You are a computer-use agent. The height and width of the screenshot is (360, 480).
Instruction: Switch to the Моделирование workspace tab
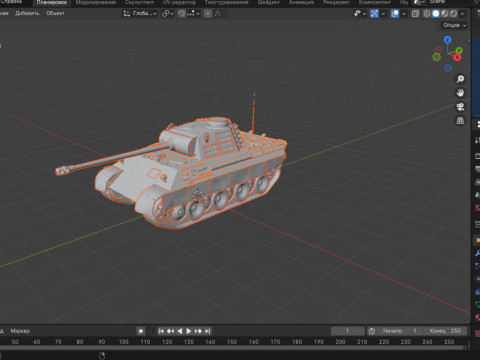(96, 2)
